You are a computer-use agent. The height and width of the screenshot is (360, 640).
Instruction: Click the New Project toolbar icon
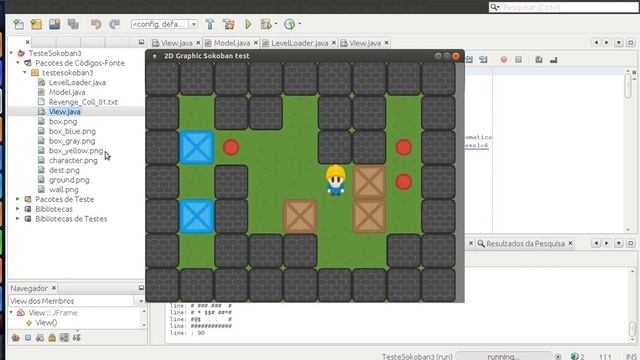[x=36, y=24]
